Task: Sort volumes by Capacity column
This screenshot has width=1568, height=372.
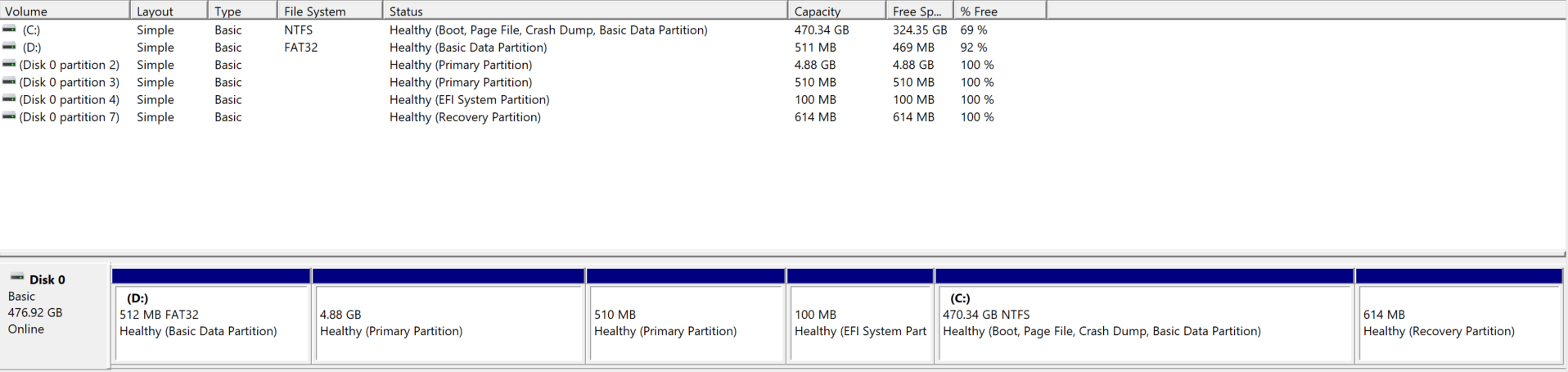Action: 836,11
